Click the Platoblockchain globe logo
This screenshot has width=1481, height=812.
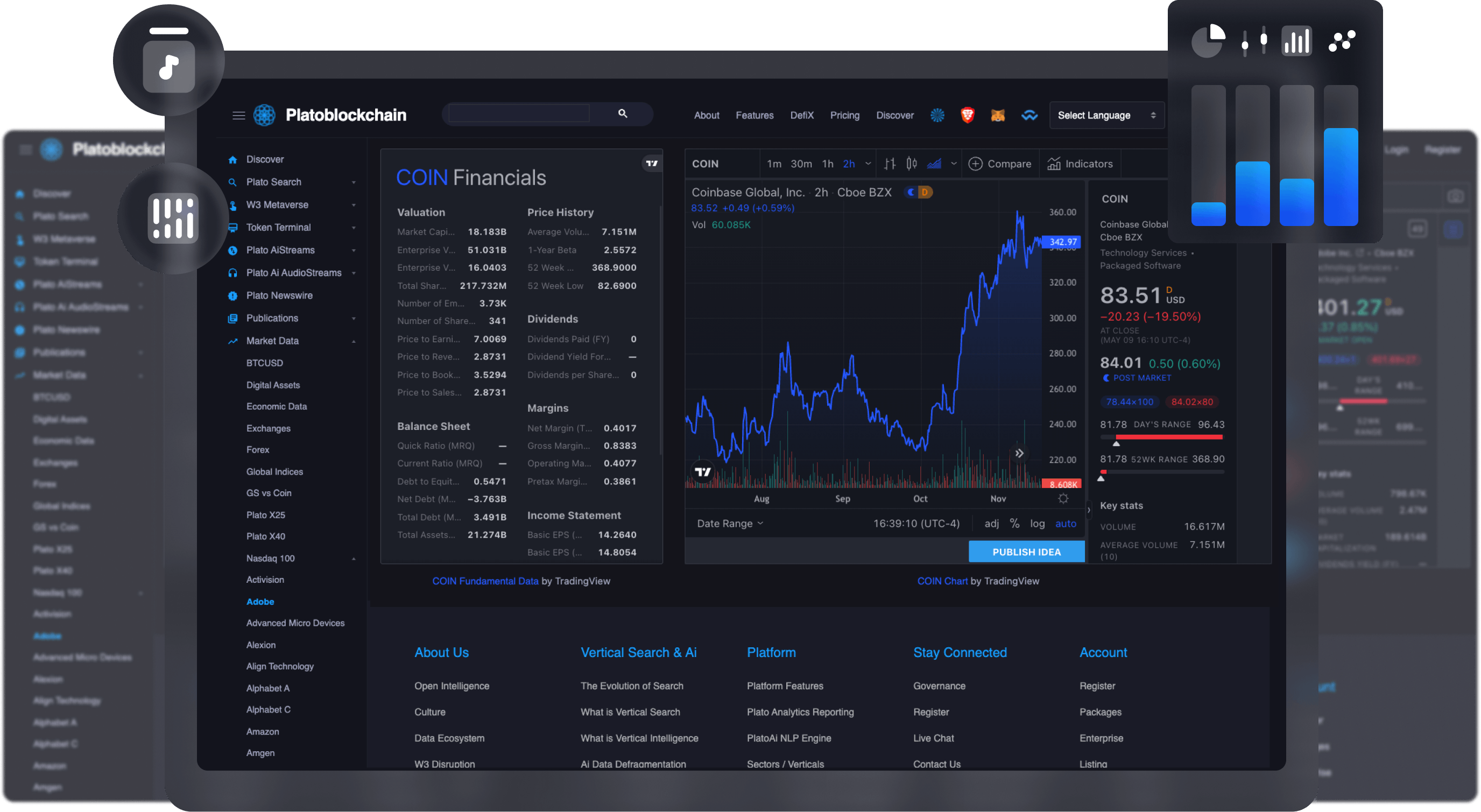[264, 115]
